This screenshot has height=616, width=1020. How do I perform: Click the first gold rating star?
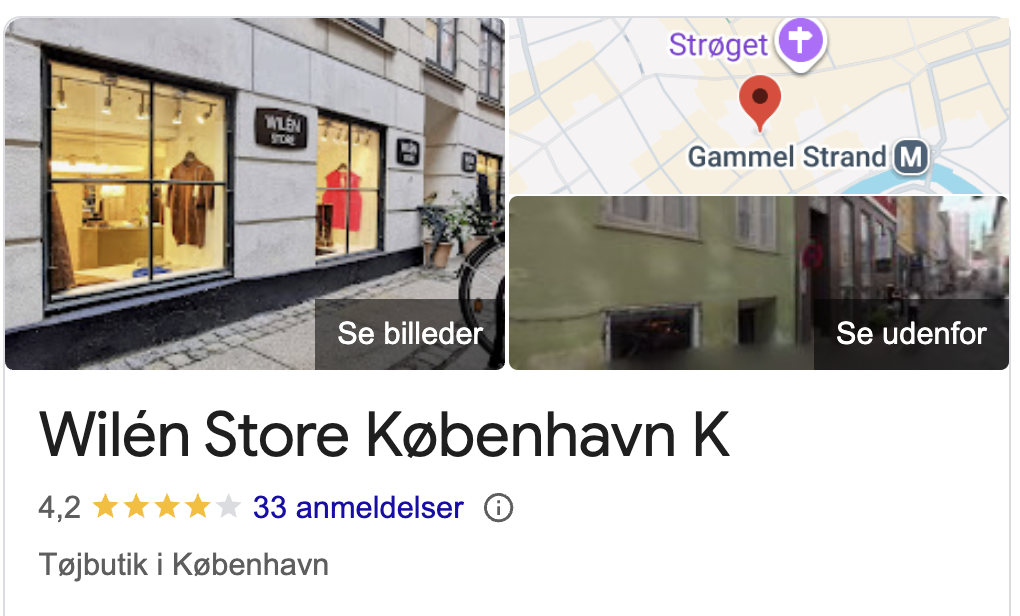(x=105, y=506)
